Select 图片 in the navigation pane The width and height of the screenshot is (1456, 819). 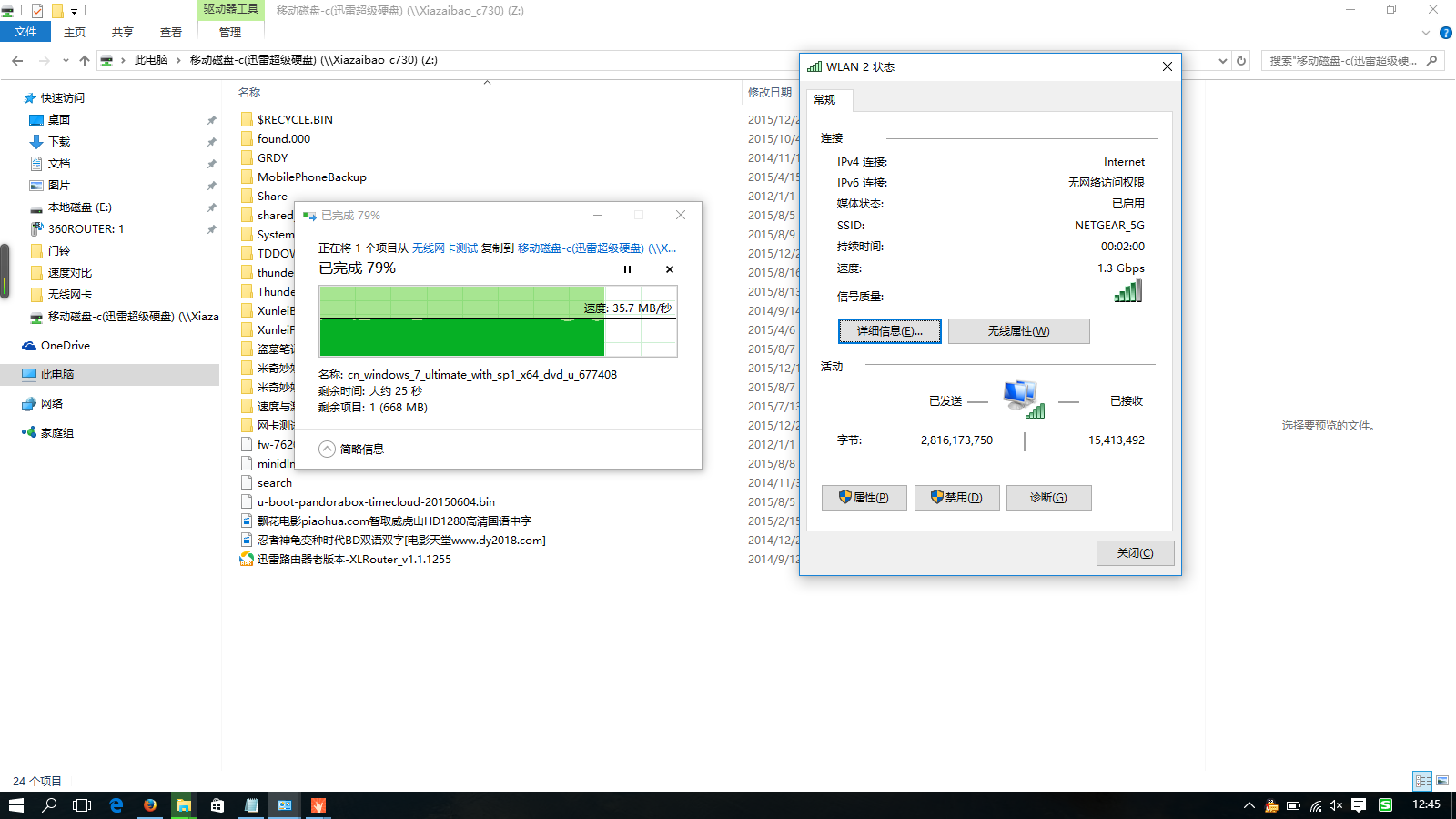click(59, 186)
